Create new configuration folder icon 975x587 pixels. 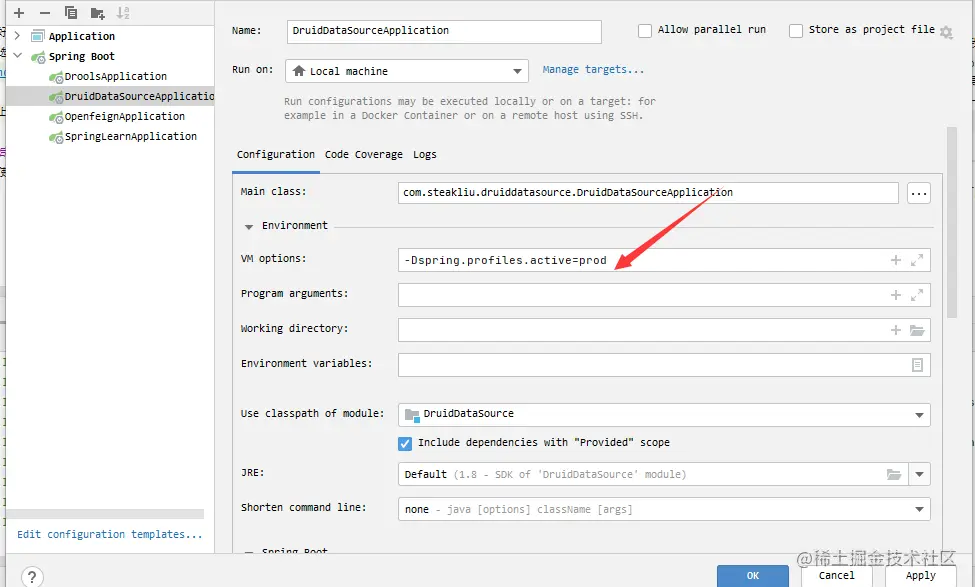tap(97, 12)
